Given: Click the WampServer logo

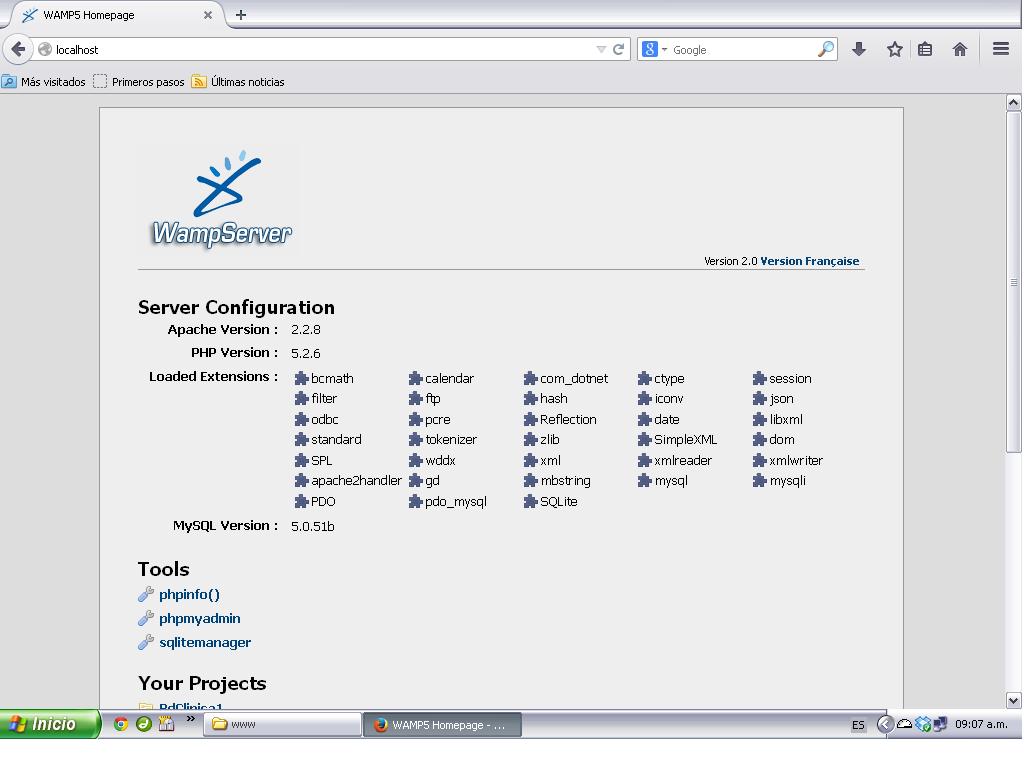Looking at the screenshot, I should 221,199.
